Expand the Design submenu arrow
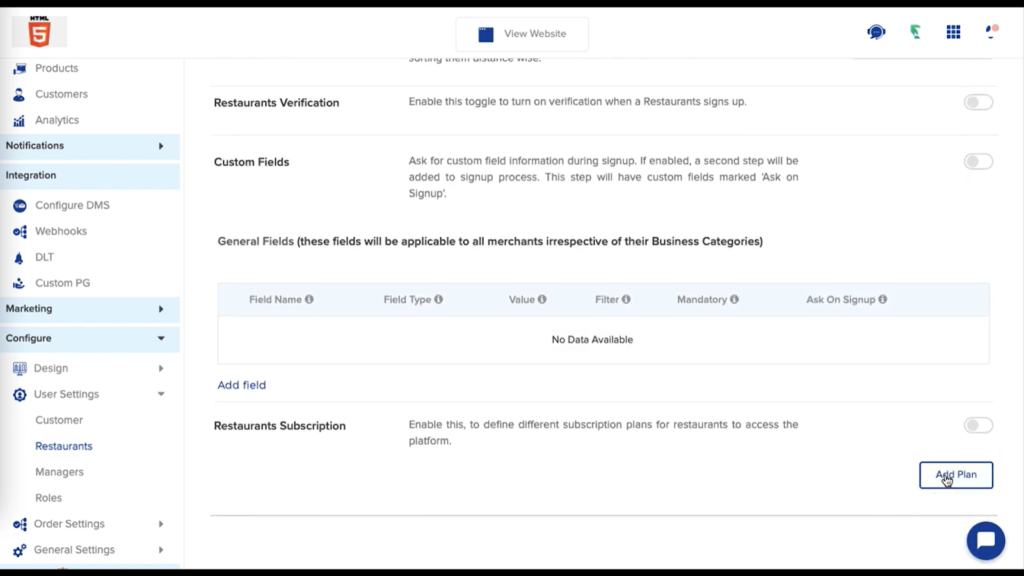 point(161,368)
